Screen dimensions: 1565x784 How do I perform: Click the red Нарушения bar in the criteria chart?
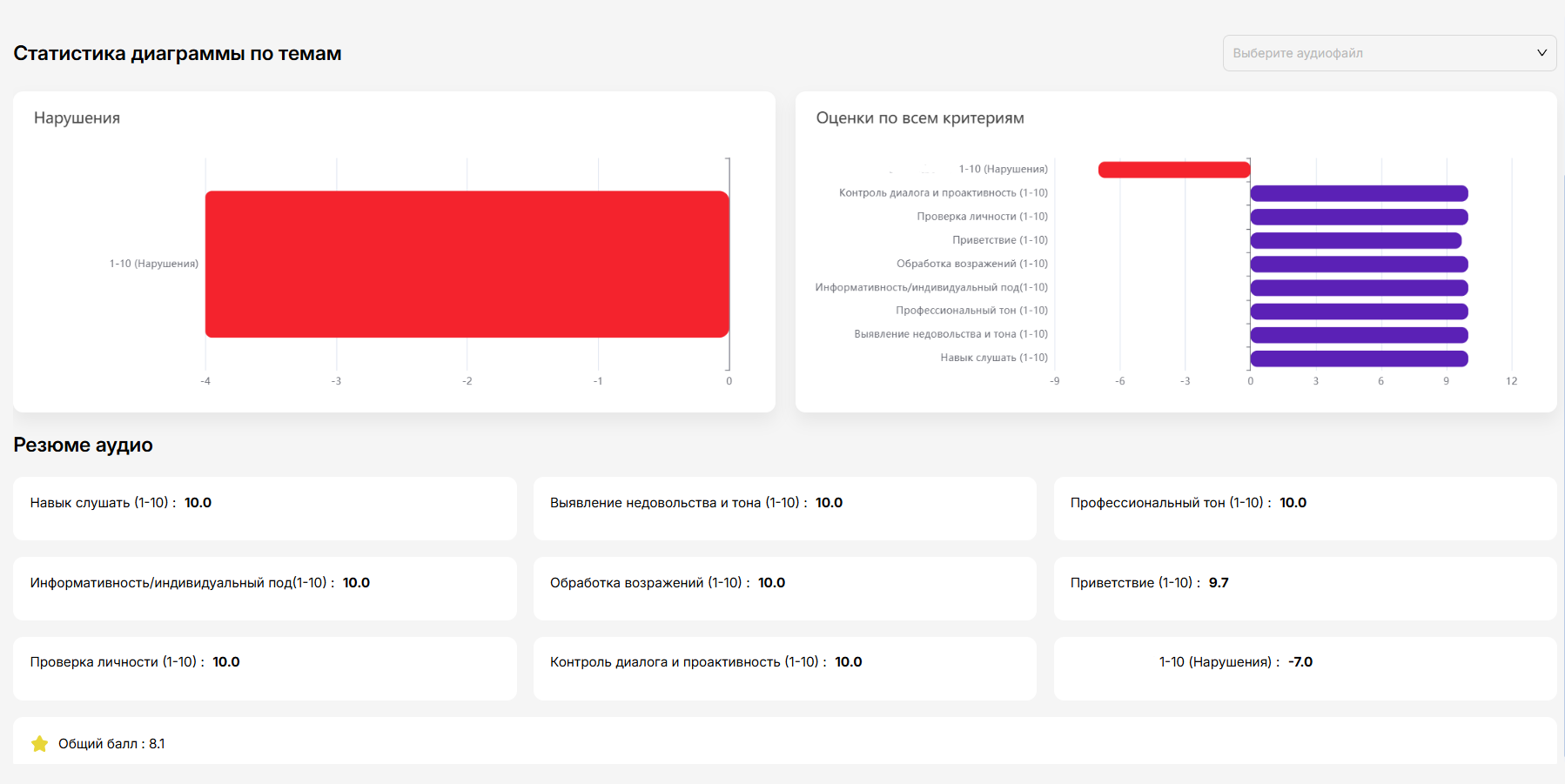(1173, 170)
